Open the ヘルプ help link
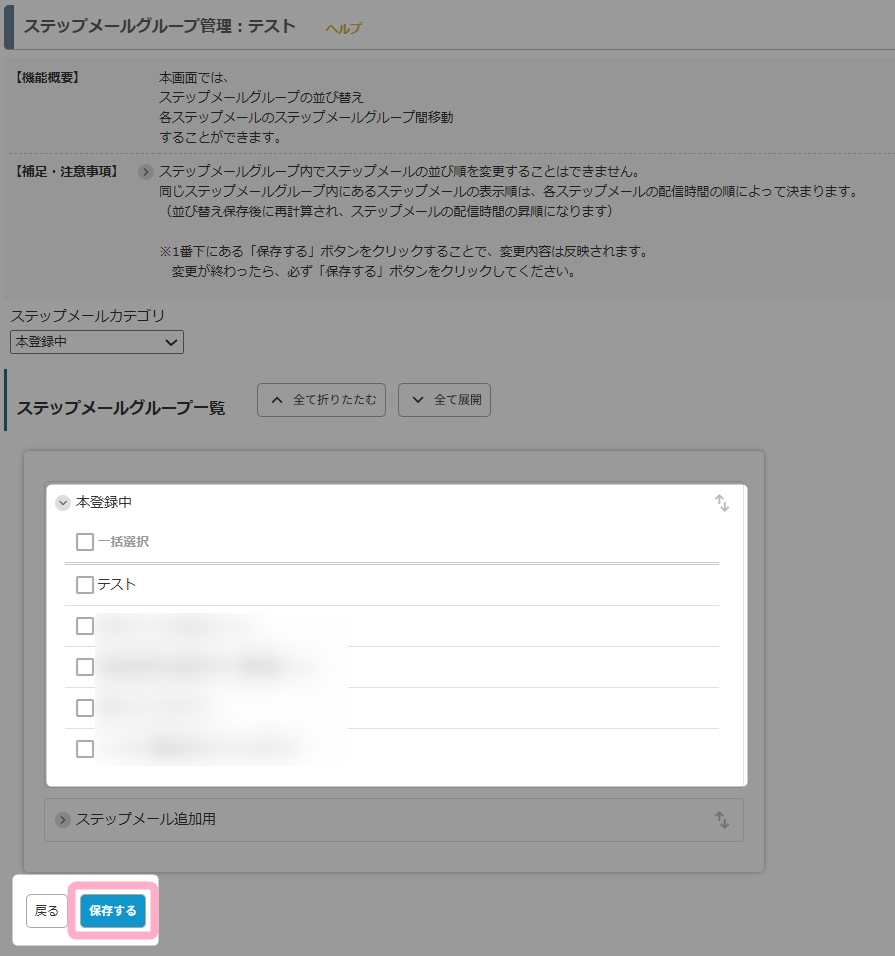Image resolution: width=895 pixels, height=956 pixels. 343,29
